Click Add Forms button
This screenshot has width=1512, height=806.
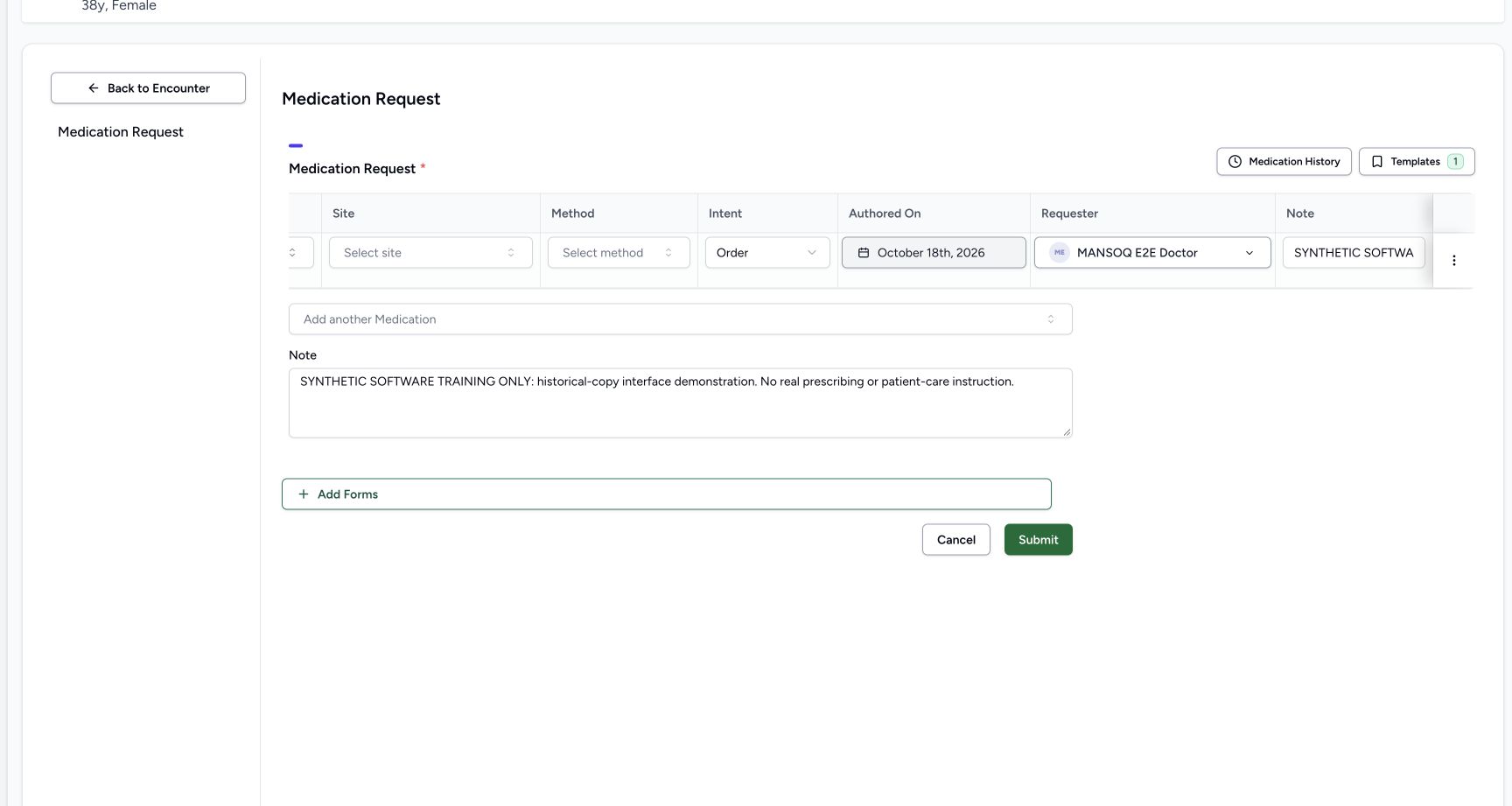tap(666, 494)
